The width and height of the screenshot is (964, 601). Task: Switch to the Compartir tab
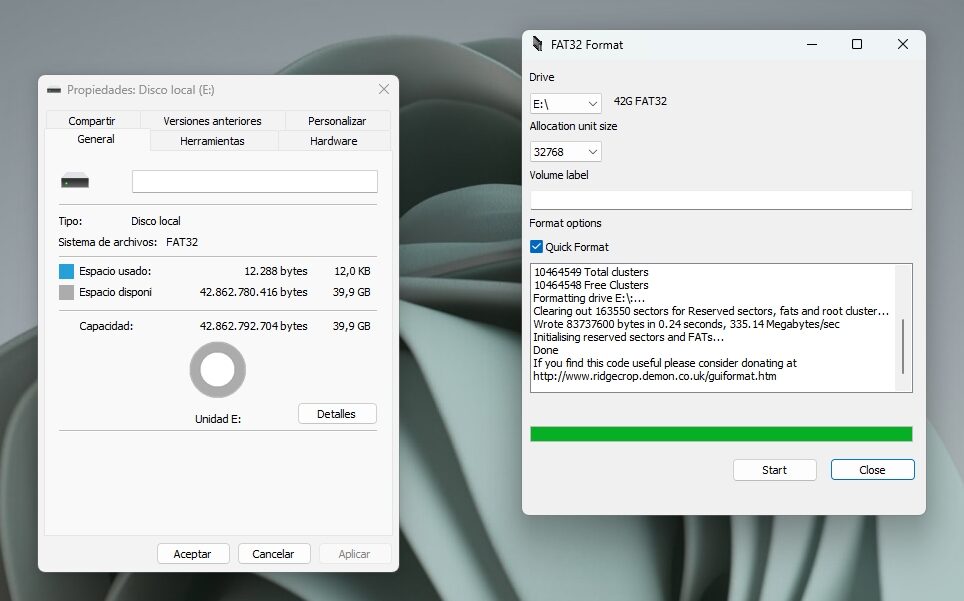(92, 120)
